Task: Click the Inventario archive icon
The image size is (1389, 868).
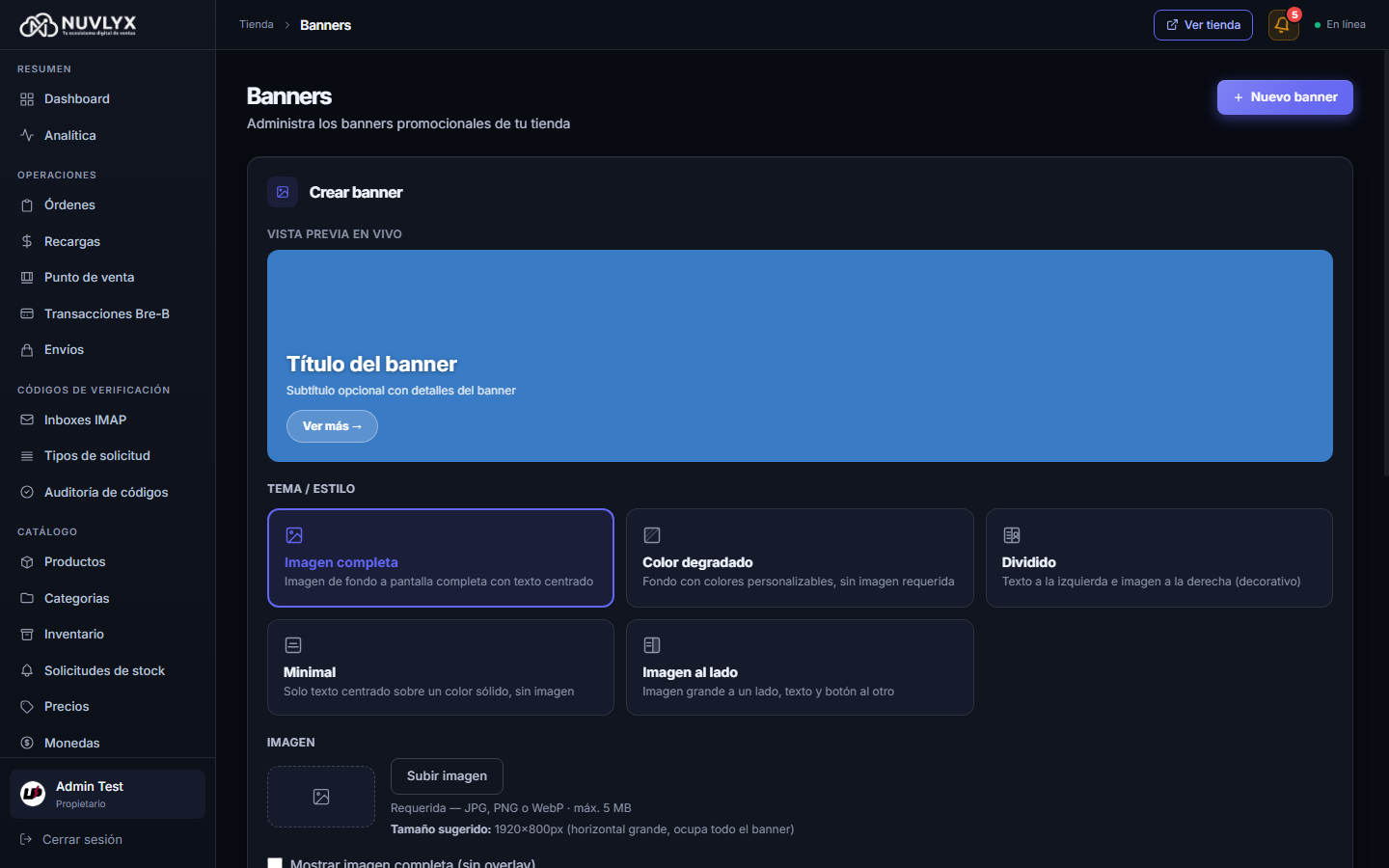Action: (27, 635)
